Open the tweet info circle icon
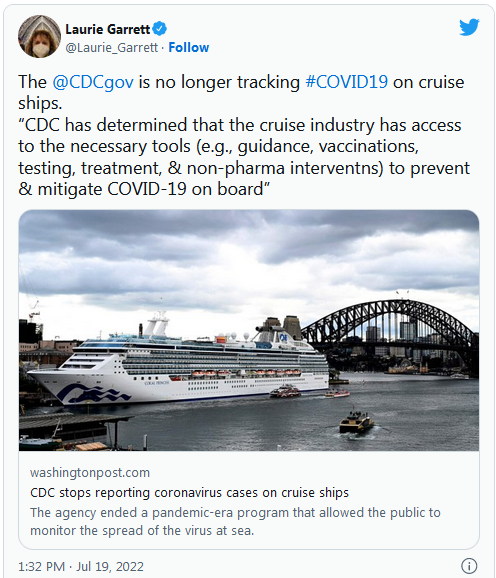Image resolution: width=496 pixels, height=578 pixels. pyautogui.click(x=469, y=565)
